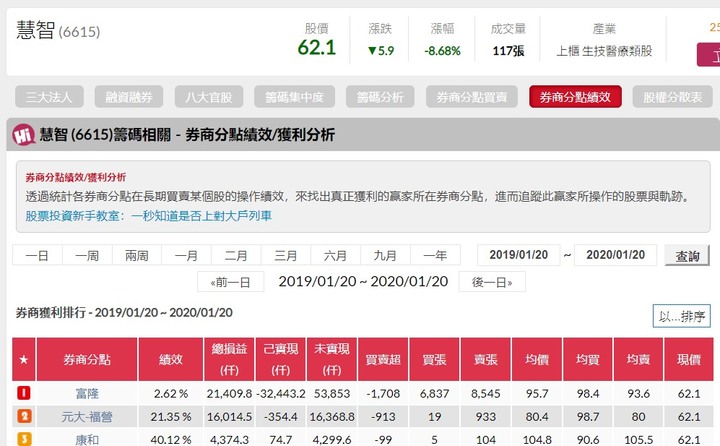This screenshot has width=720, height=446.
Task: Open the 三大法人 tab
Action: pos(49,97)
